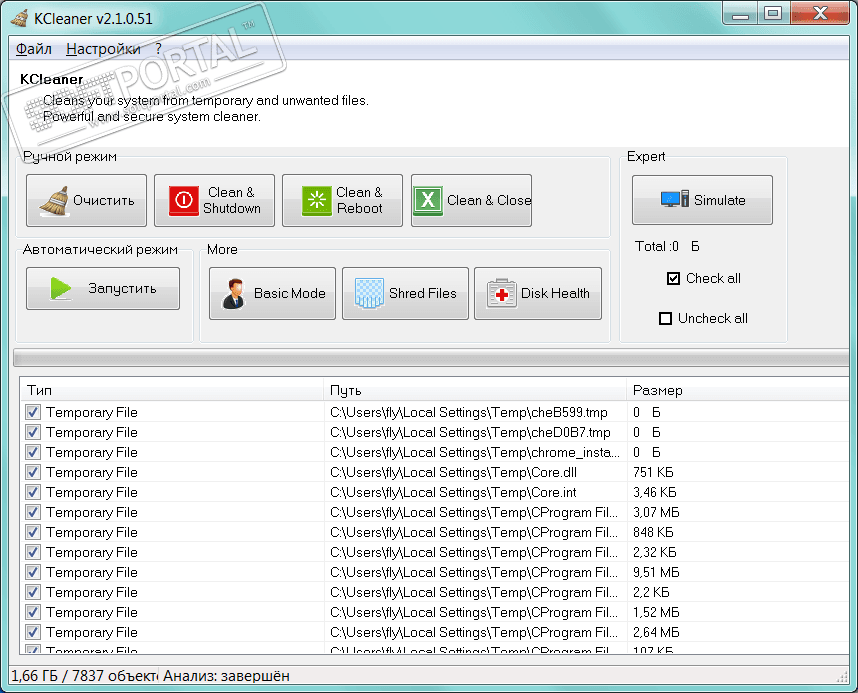
Task: Sort by the Тип column header
Action: click(172, 390)
